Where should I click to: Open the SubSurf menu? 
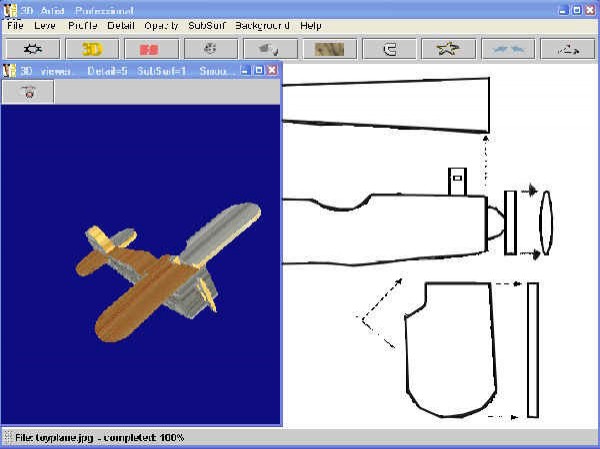207,26
